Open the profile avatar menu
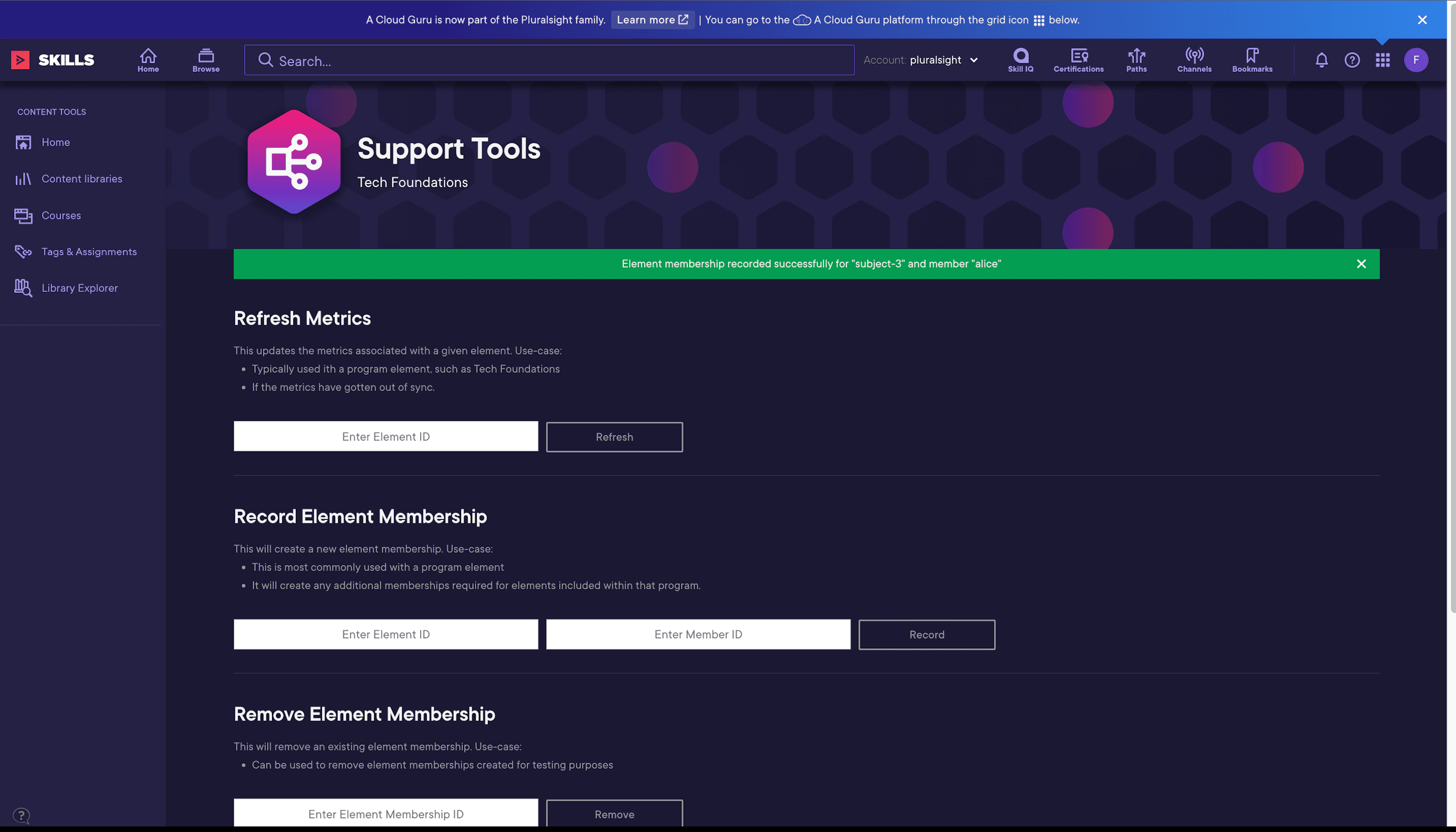1456x832 pixels. [x=1416, y=60]
